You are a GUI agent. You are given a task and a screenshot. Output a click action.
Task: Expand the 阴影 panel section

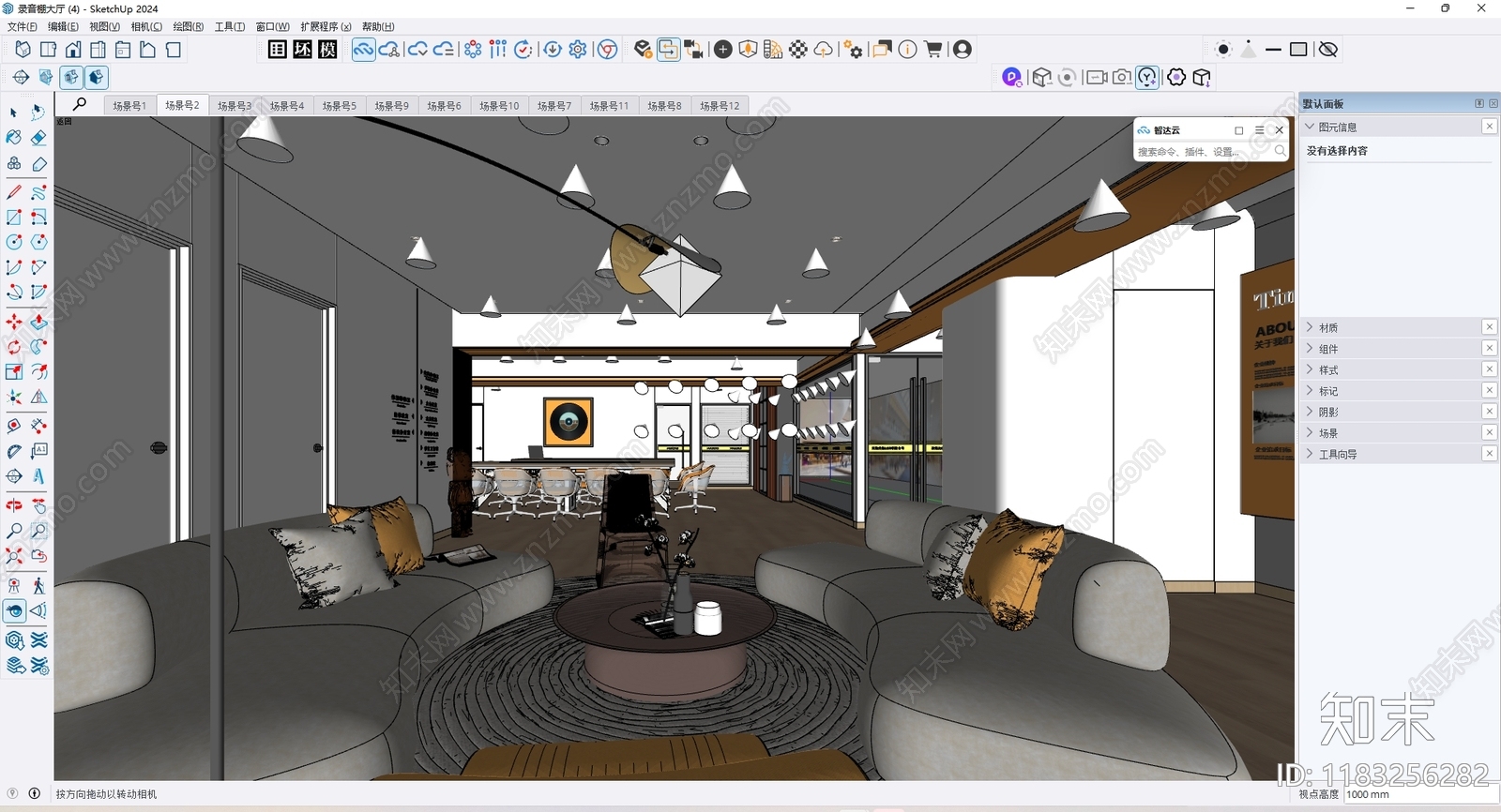tap(1311, 412)
